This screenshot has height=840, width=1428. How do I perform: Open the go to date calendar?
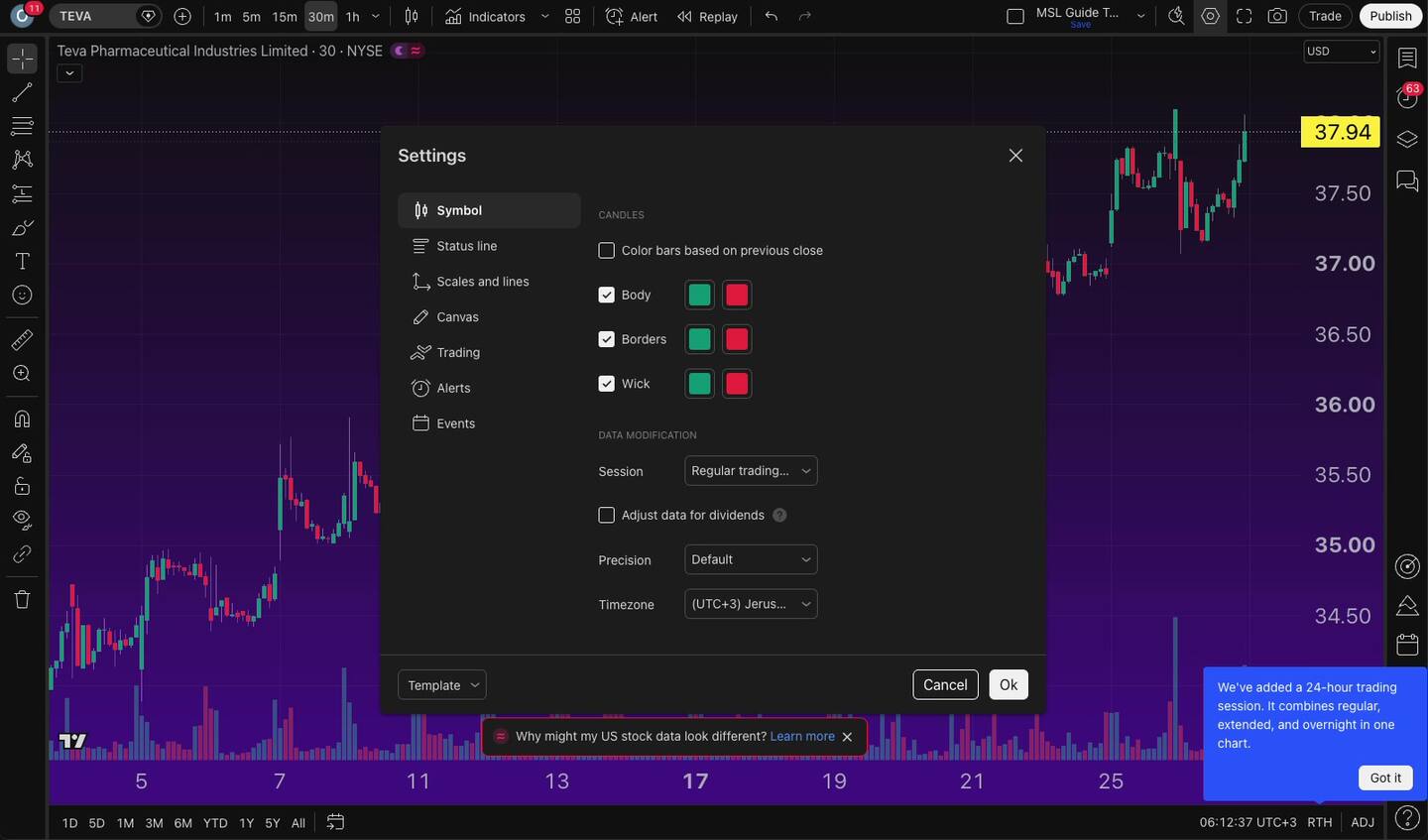pos(335,822)
